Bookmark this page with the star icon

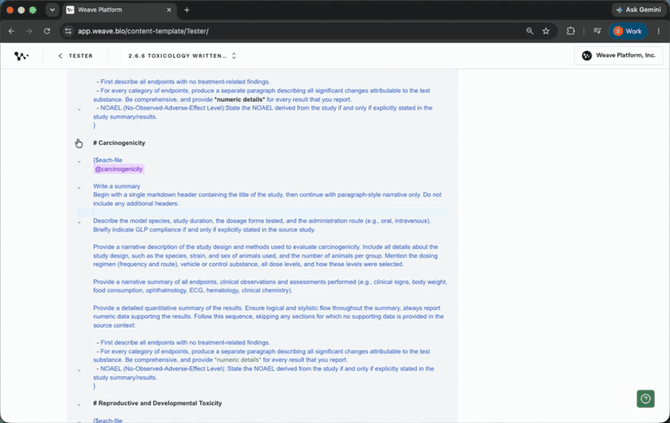546,31
